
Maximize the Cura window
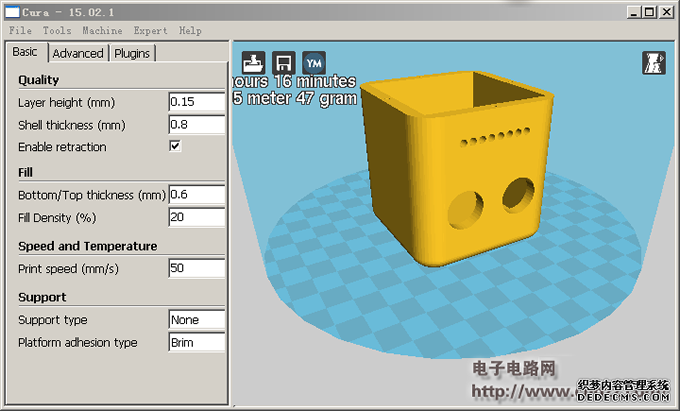pyautogui.click(x=649, y=12)
